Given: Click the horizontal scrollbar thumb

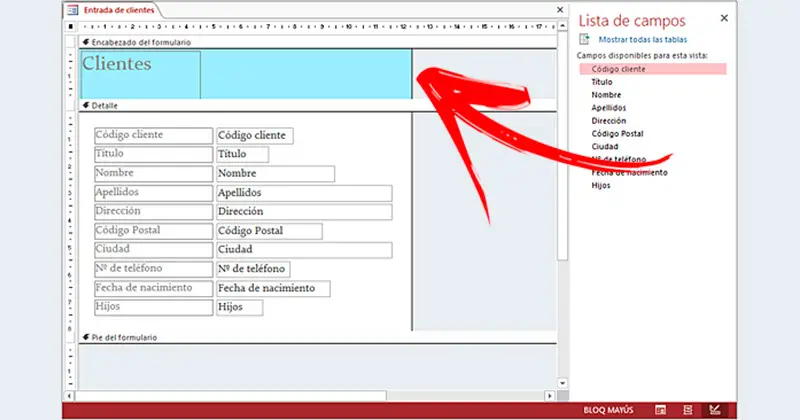Looking at the screenshot, I should click(x=231, y=396).
